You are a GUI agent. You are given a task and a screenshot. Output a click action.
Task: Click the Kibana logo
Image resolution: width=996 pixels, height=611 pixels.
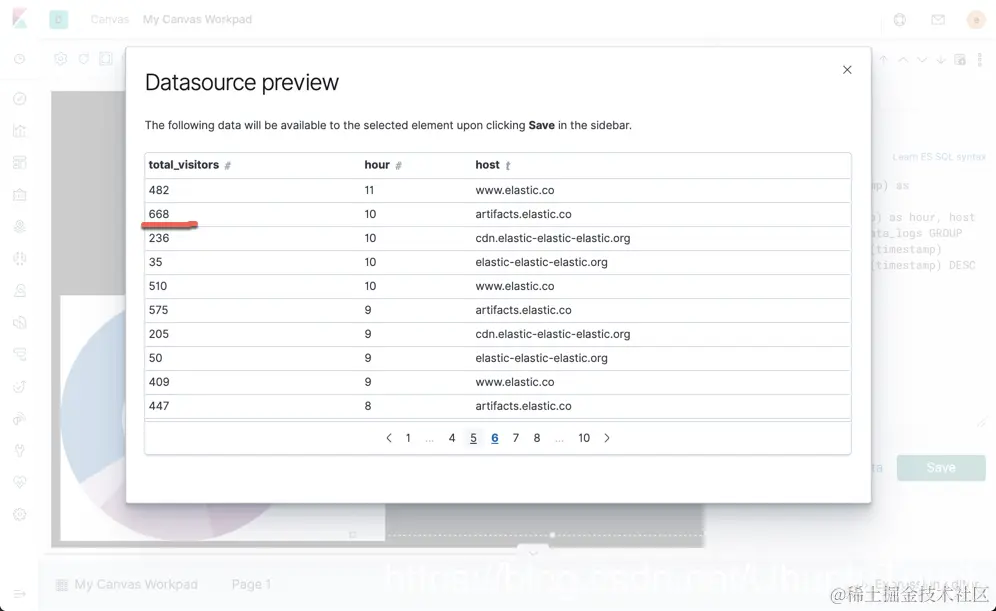[x=20, y=18]
